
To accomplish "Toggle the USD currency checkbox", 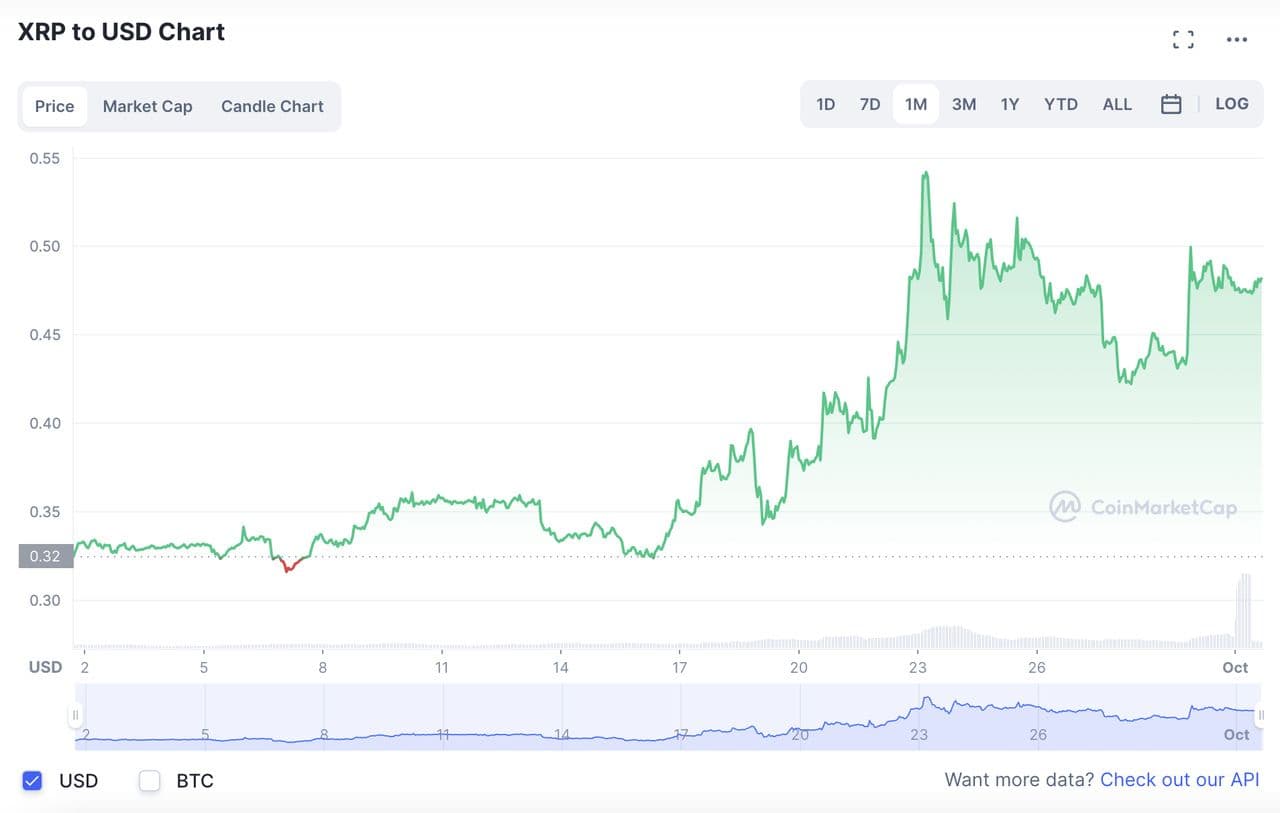I will click(32, 781).
